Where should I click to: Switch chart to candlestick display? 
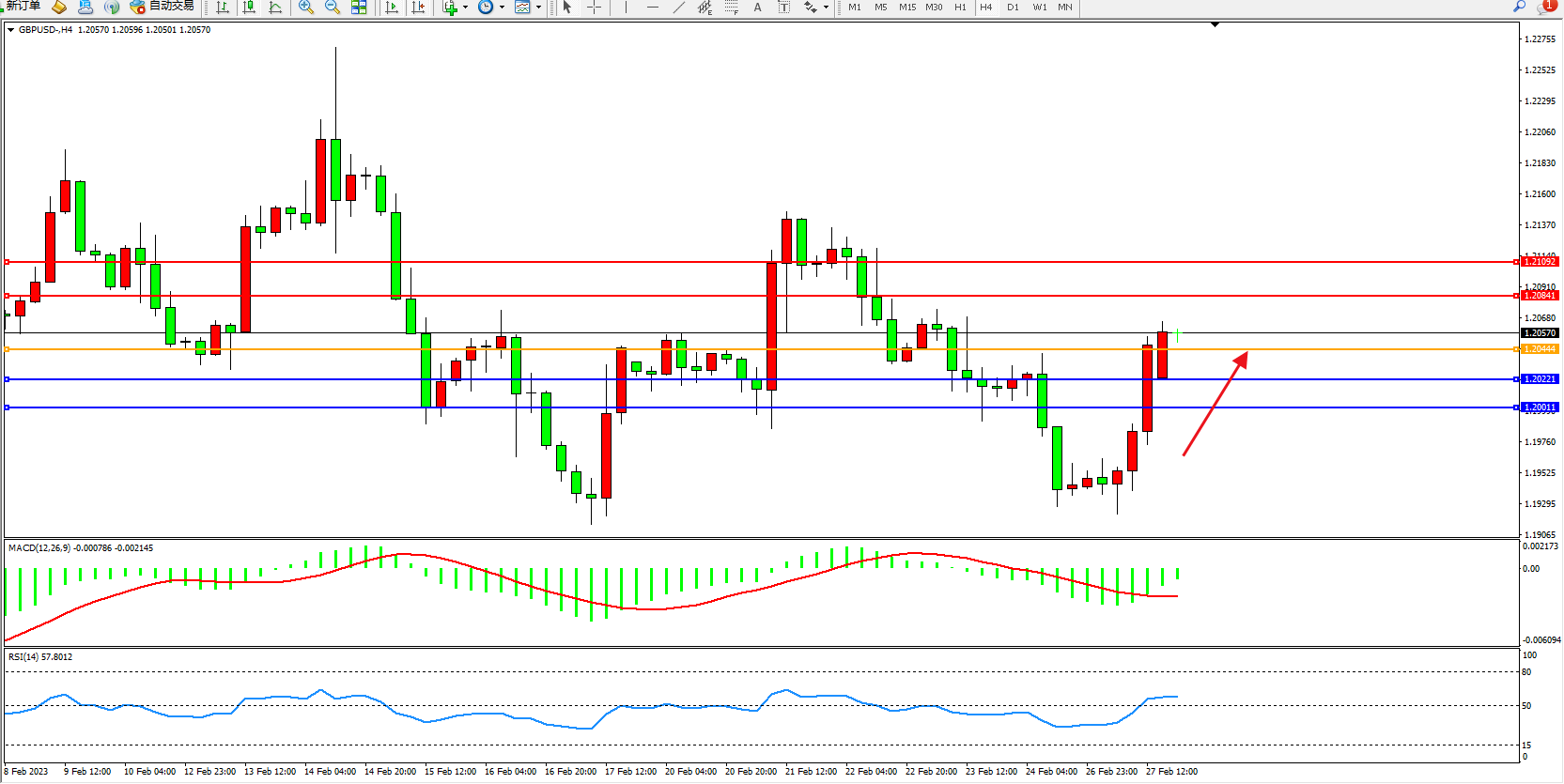pos(249,8)
